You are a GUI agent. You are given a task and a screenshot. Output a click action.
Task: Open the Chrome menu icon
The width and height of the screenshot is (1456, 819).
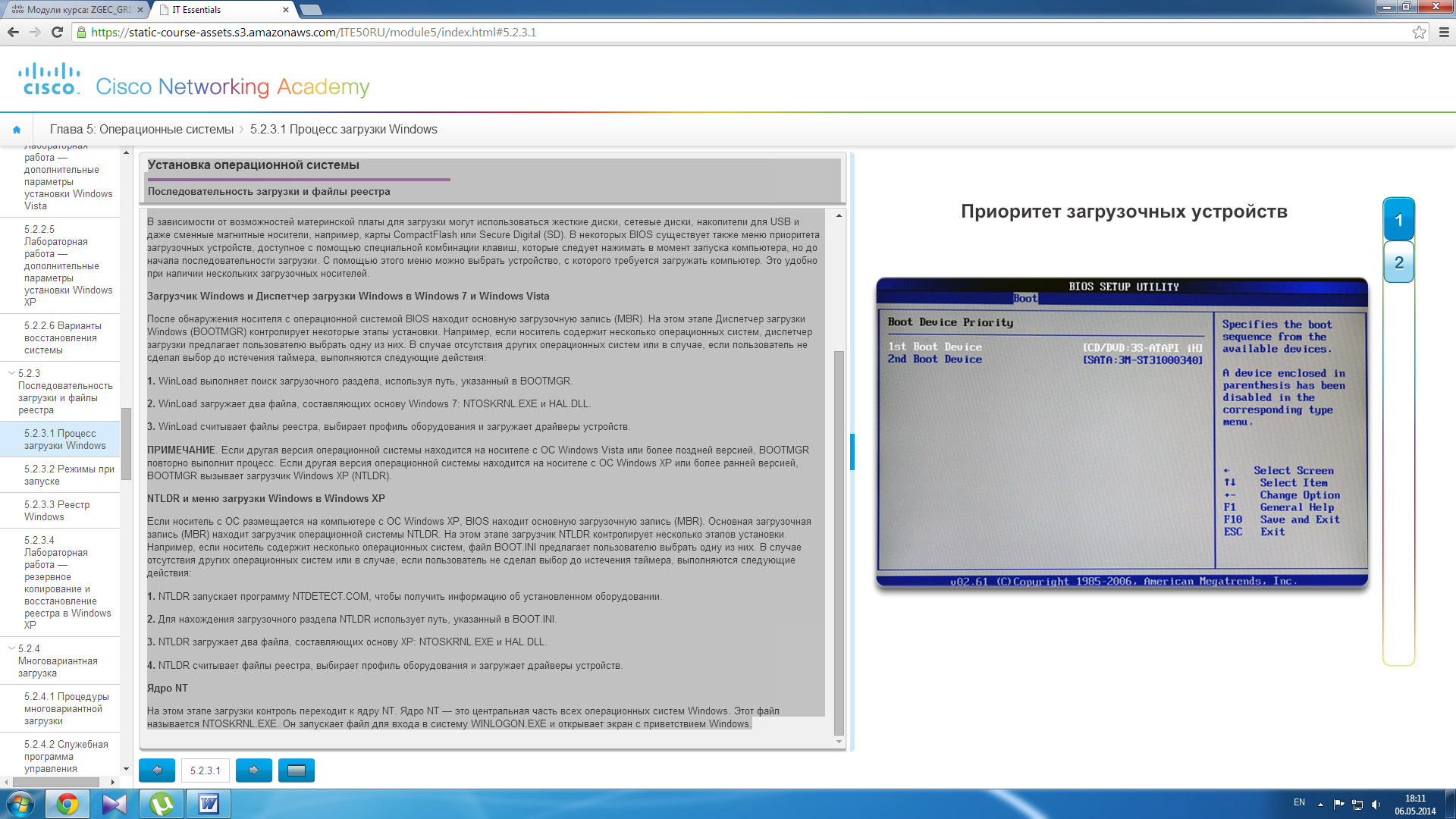click(1444, 32)
